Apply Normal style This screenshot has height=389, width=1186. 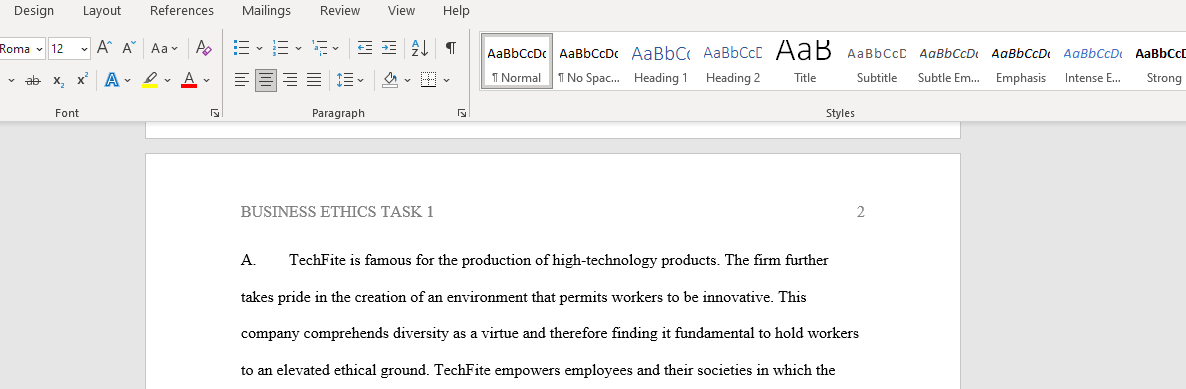click(x=517, y=61)
